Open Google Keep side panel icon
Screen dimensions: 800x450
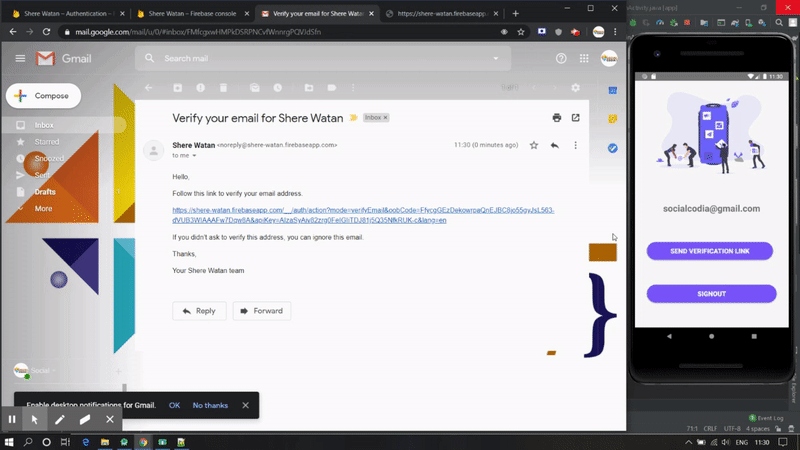coord(613,119)
